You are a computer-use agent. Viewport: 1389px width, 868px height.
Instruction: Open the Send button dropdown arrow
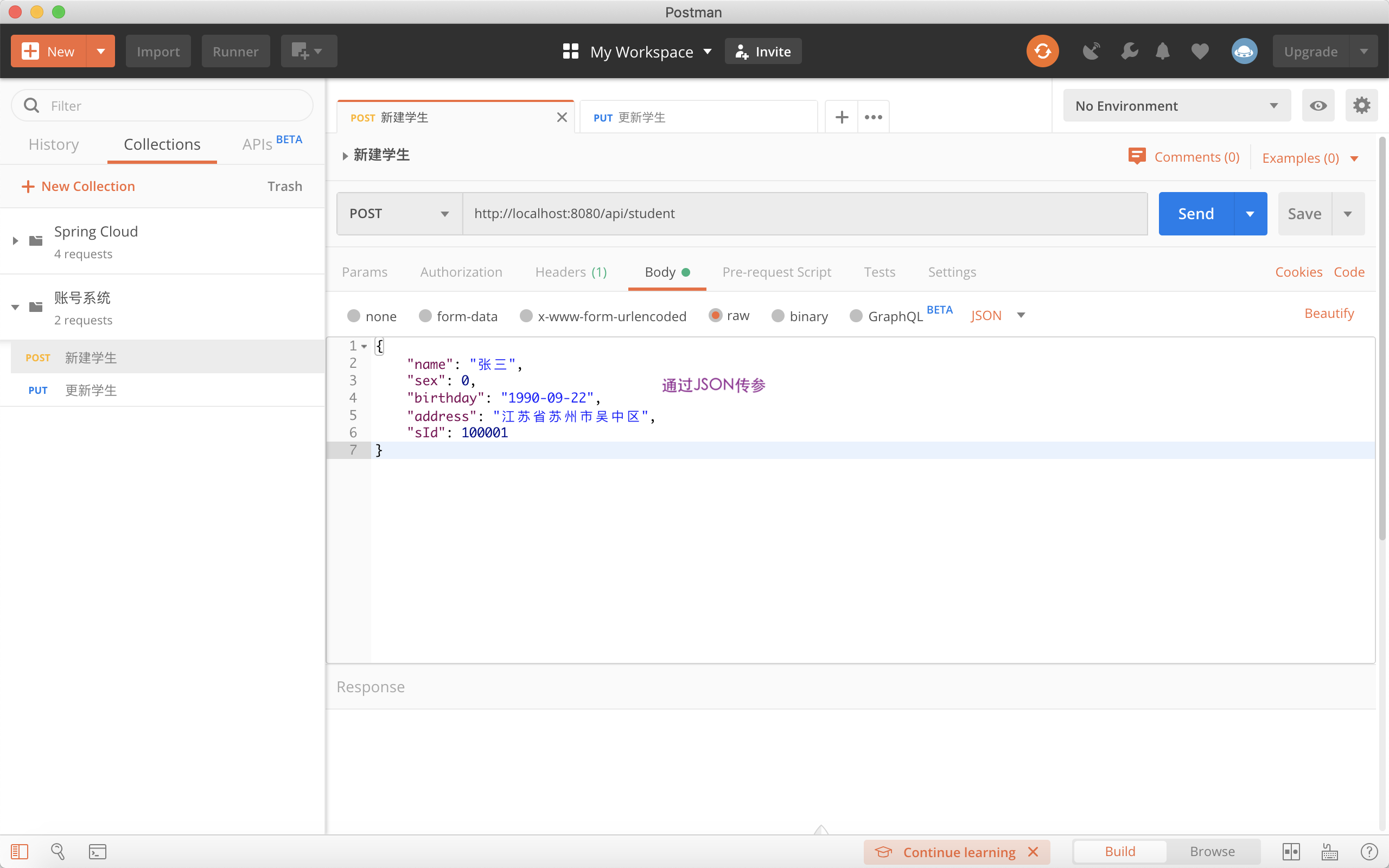[x=1250, y=214]
